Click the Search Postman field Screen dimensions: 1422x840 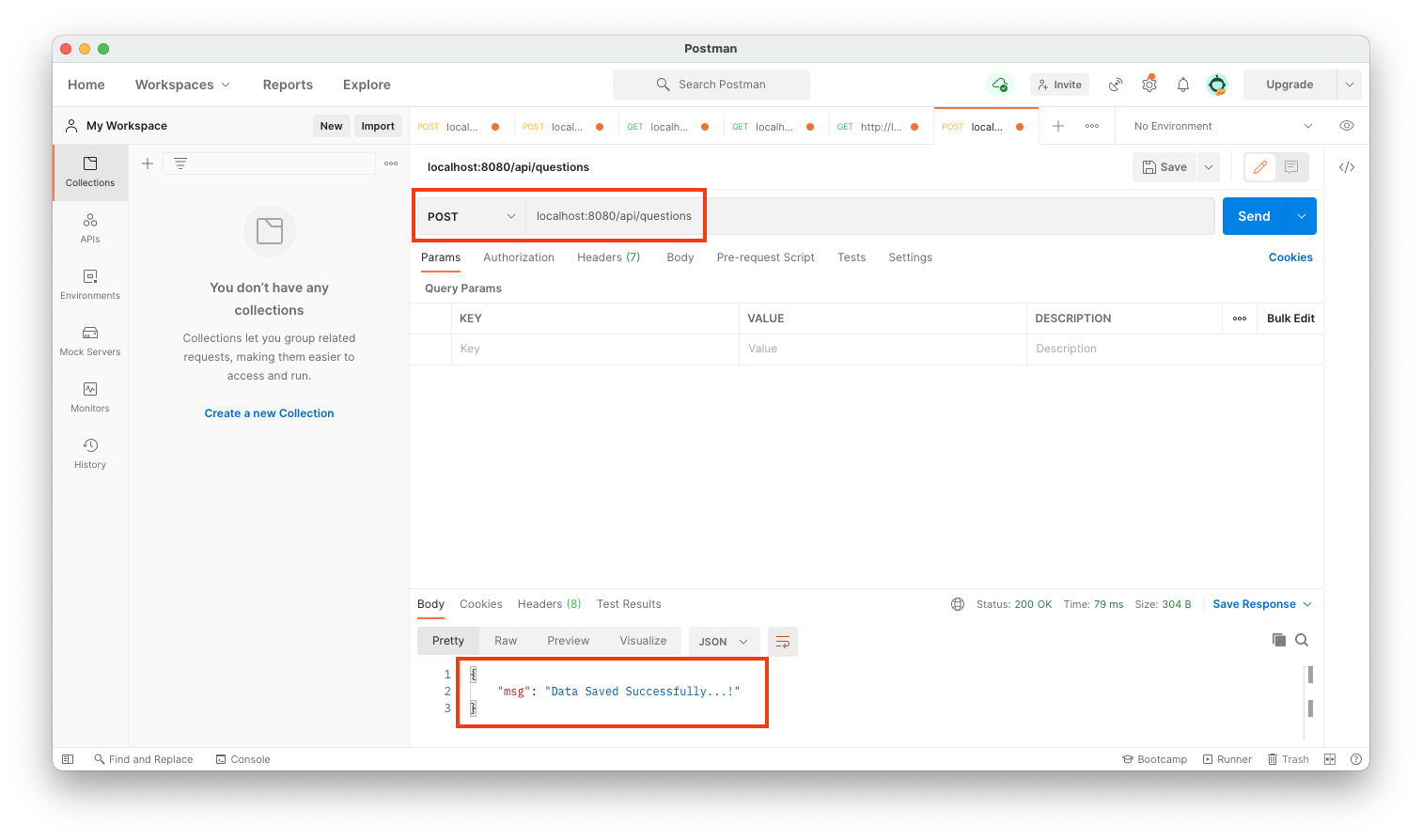pos(711,85)
